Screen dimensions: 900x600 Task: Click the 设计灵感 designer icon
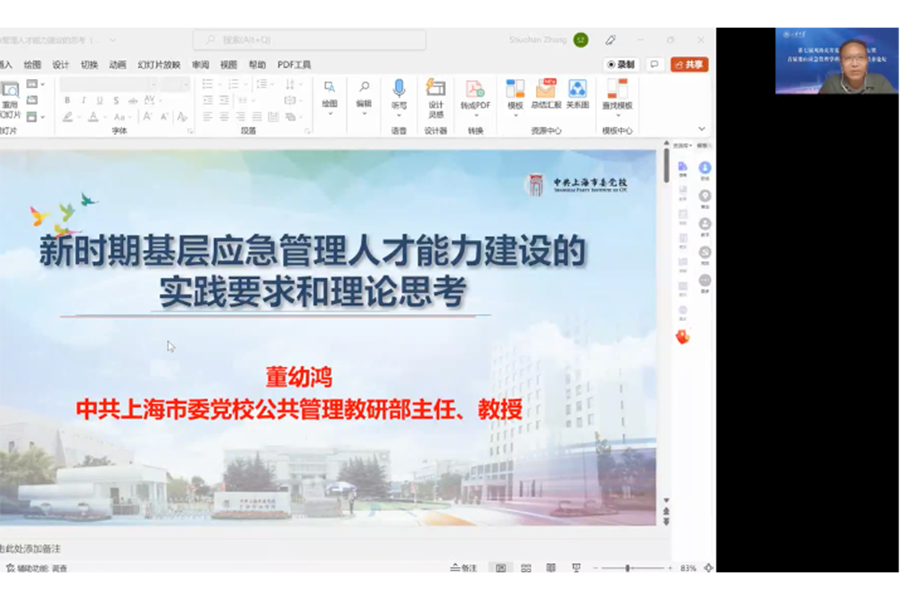pos(436,98)
